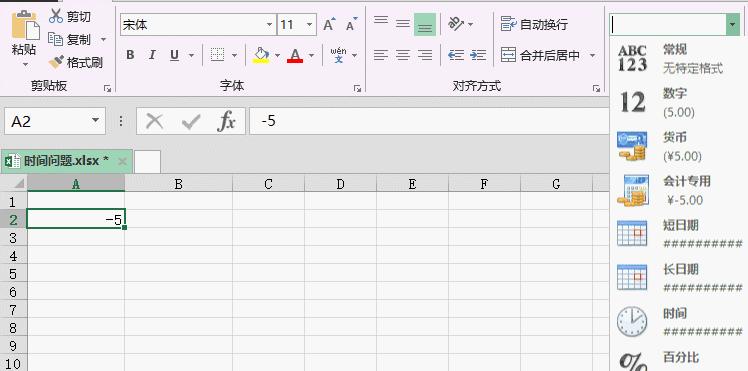Select 时间 time format

coord(679,322)
